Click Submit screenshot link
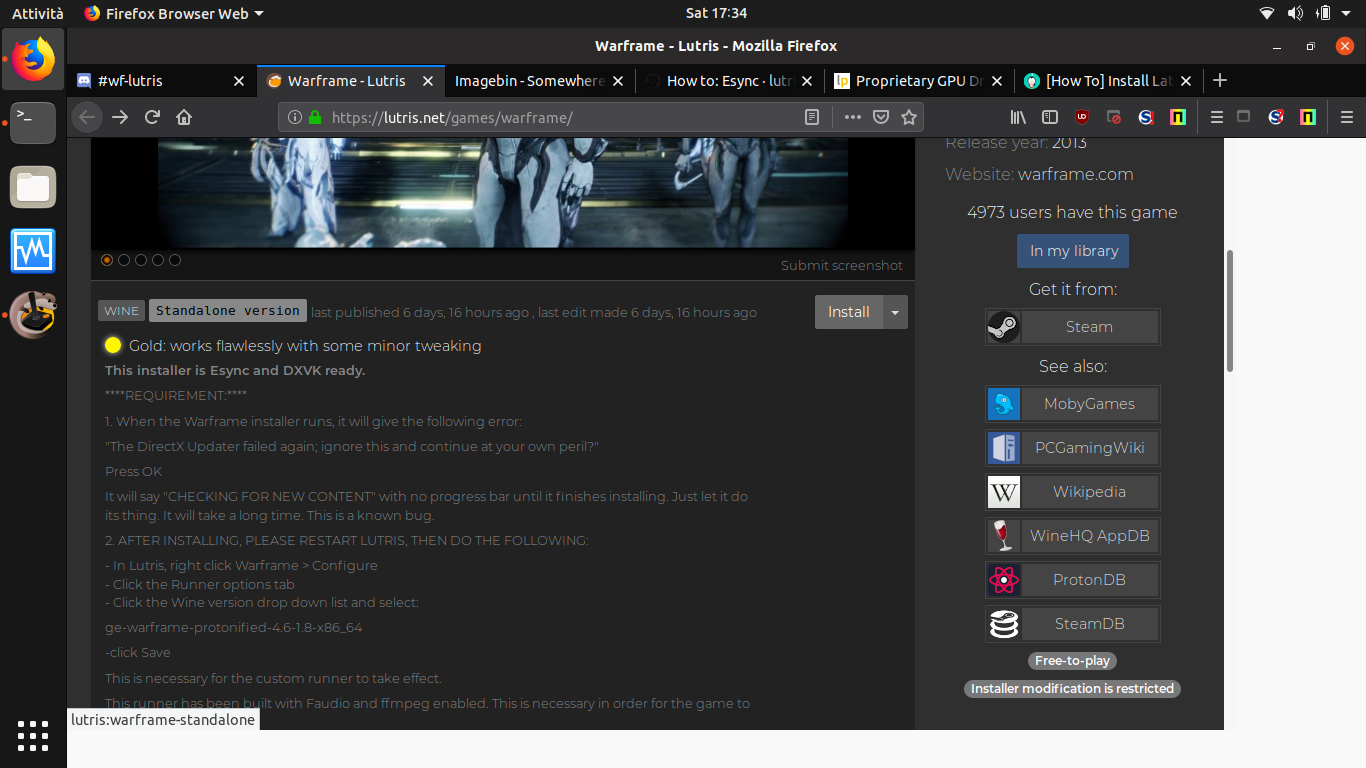 tap(841, 265)
